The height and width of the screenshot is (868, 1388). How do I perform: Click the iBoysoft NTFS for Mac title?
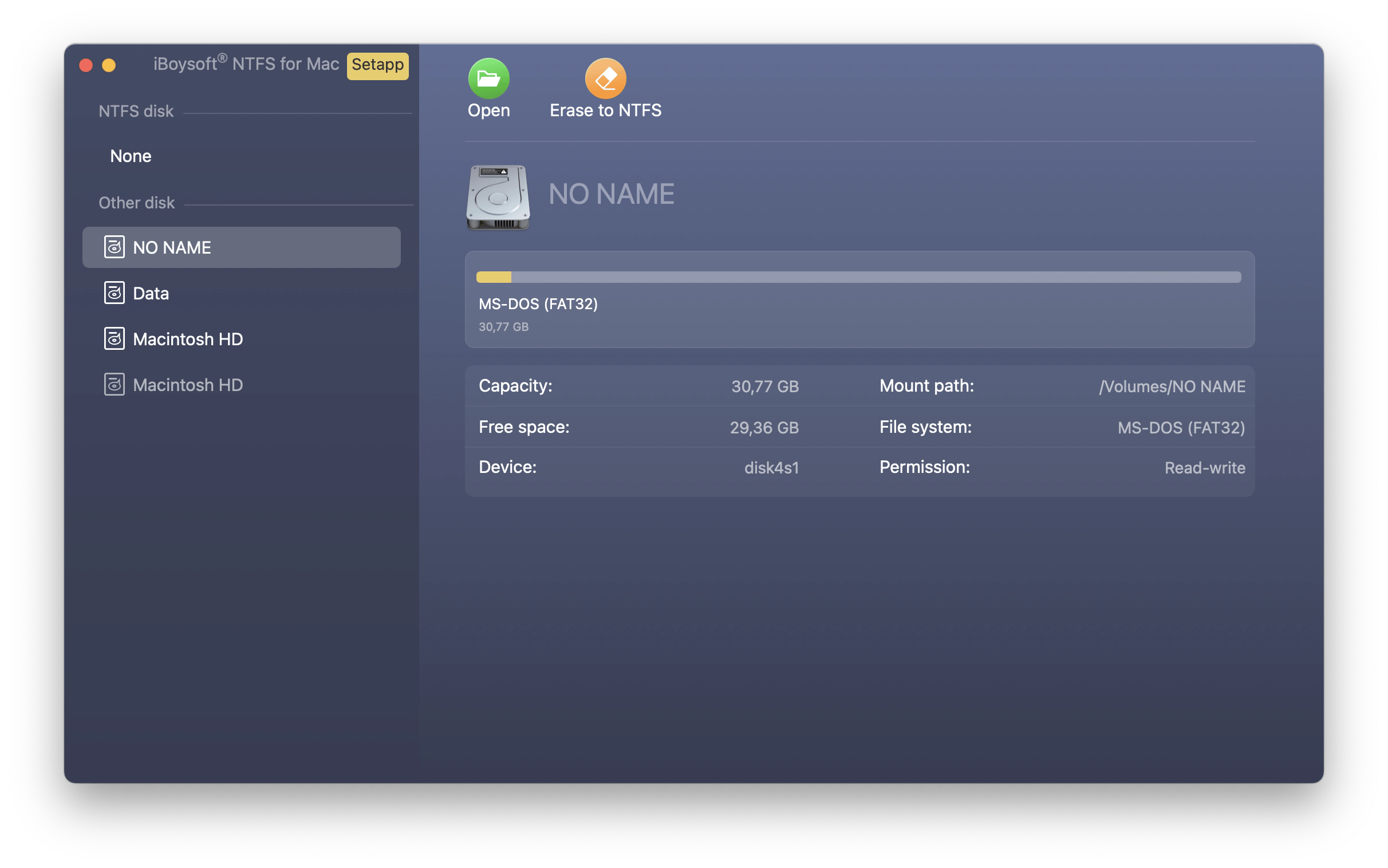pyautogui.click(x=246, y=64)
